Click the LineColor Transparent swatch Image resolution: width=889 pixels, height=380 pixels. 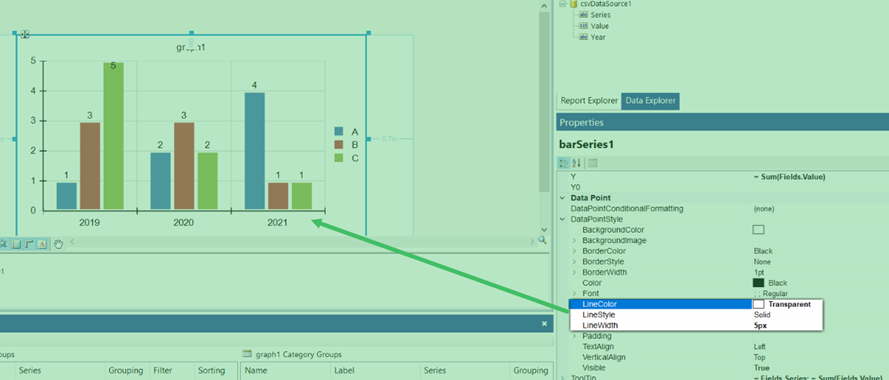[x=759, y=304]
